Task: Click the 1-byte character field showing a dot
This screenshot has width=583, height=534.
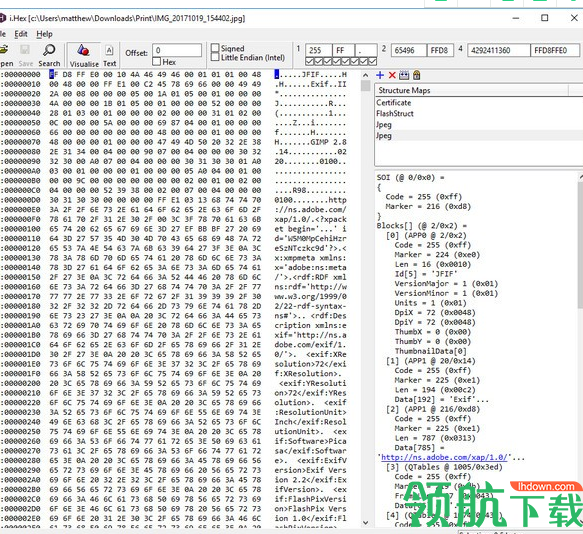Action: point(366,50)
